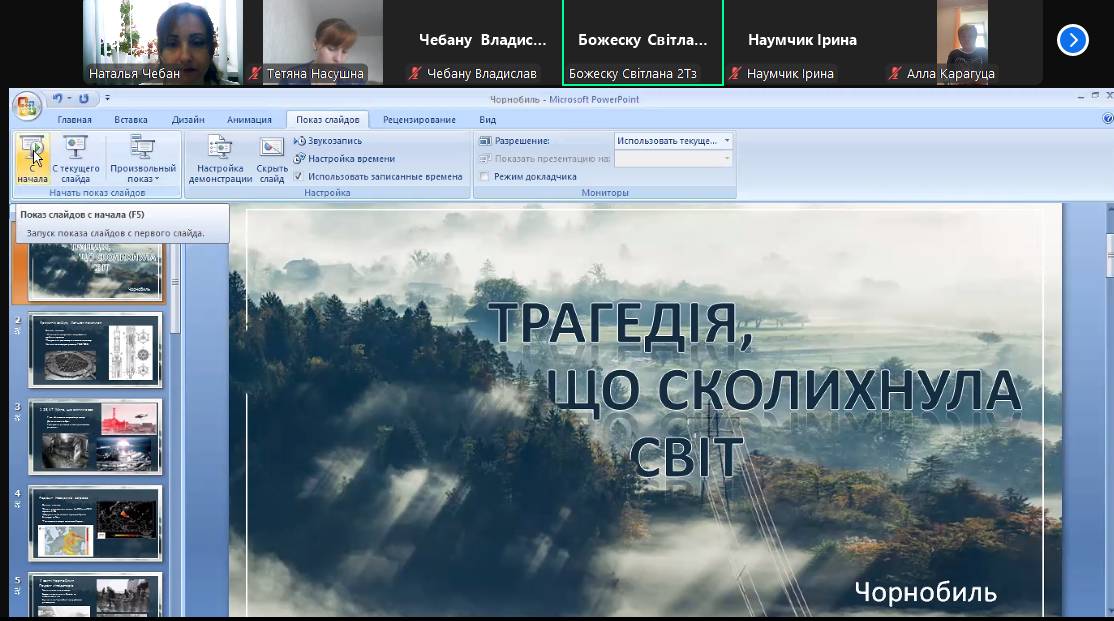Image resolution: width=1114 pixels, height=621 pixels.
Task: Switch to the Главная ribbon tab
Action: click(x=75, y=119)
